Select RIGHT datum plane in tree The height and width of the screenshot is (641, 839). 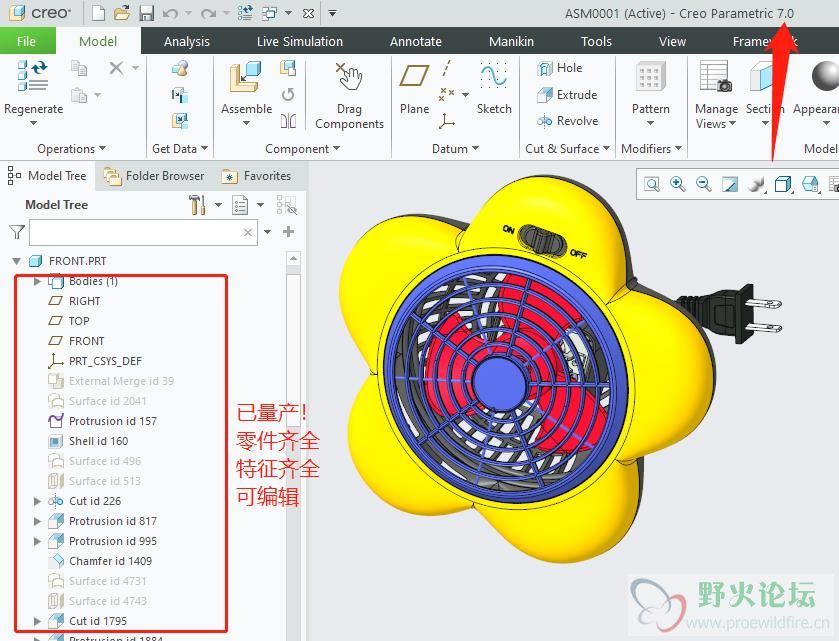click(74, 301)
